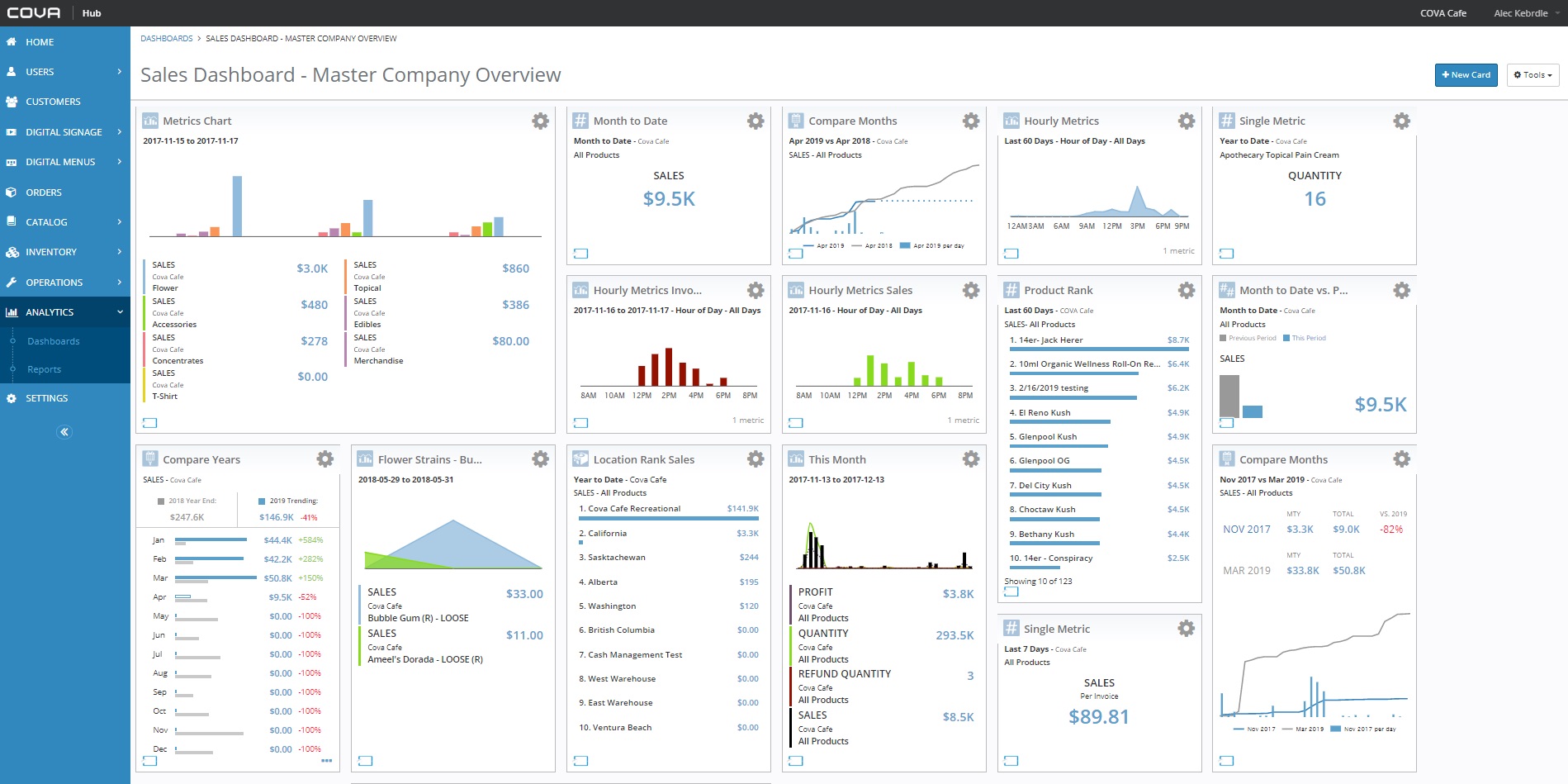This screenshot has height=784, width=1568.
Task: Click the ellipsis icon on Compare Years card
Action: [327, 760]
